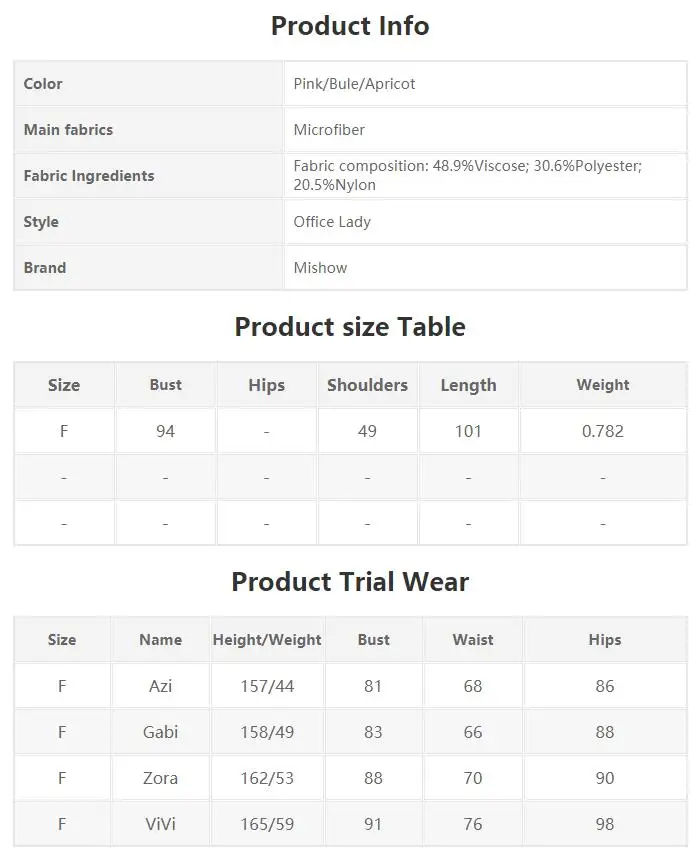Click the name Azi
Viewport: 700px width, 865px height.
[x=161, y=686]
